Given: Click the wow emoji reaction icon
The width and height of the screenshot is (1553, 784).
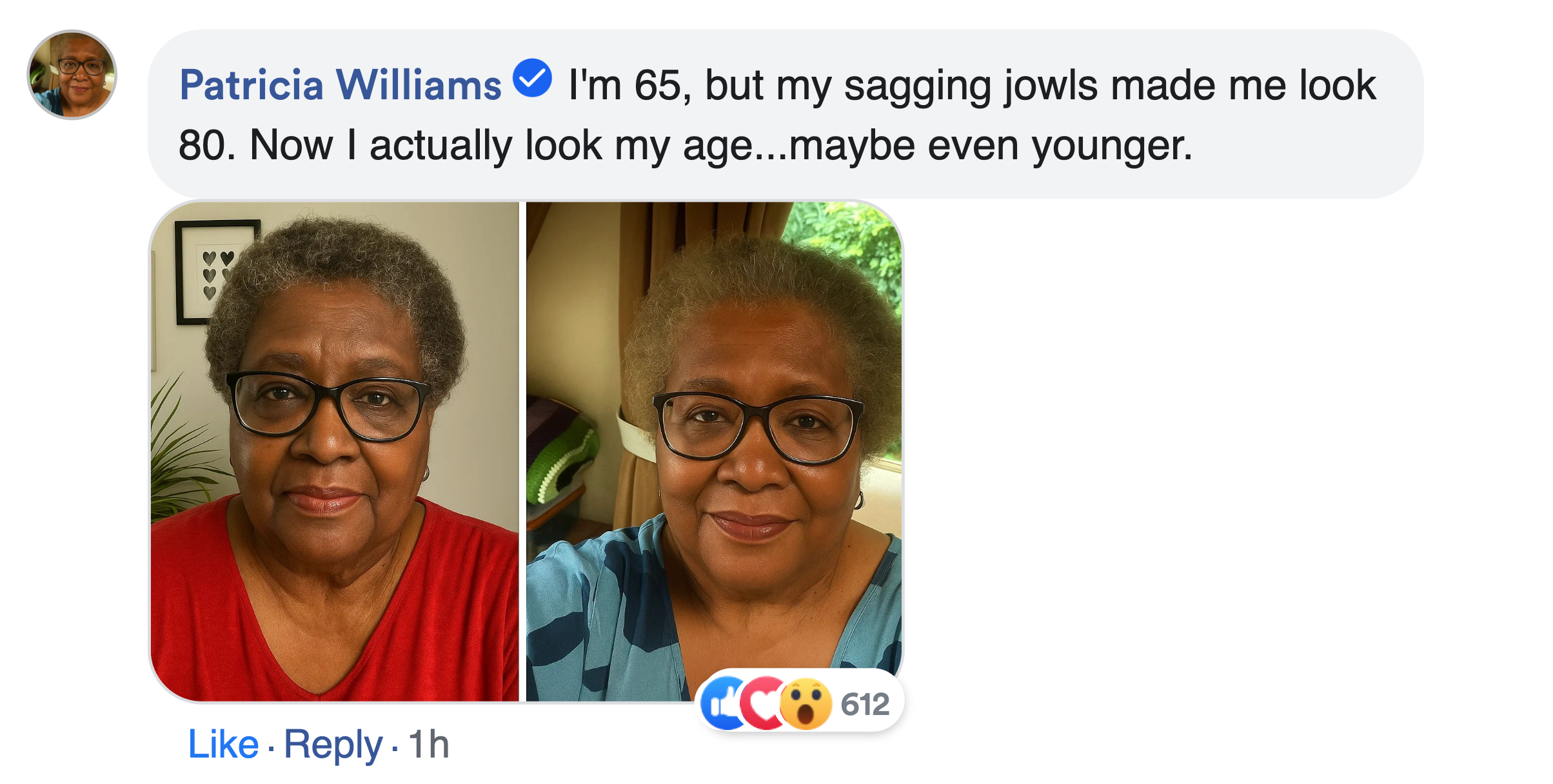Looking at the screenshot, I should (x=806, y=704).
